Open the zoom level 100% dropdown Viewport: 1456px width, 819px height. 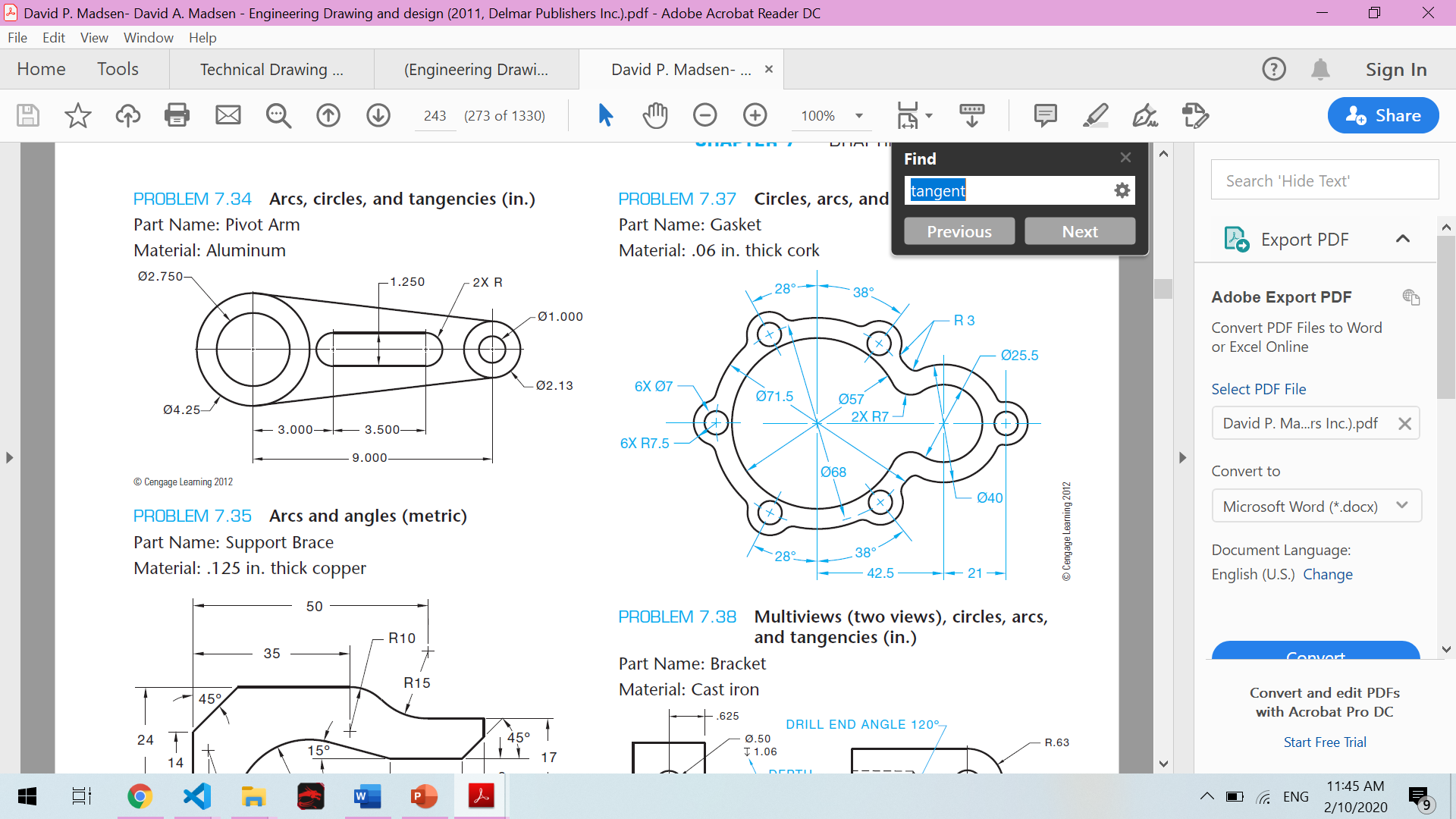pyautogui.click(x=858, y=116)
